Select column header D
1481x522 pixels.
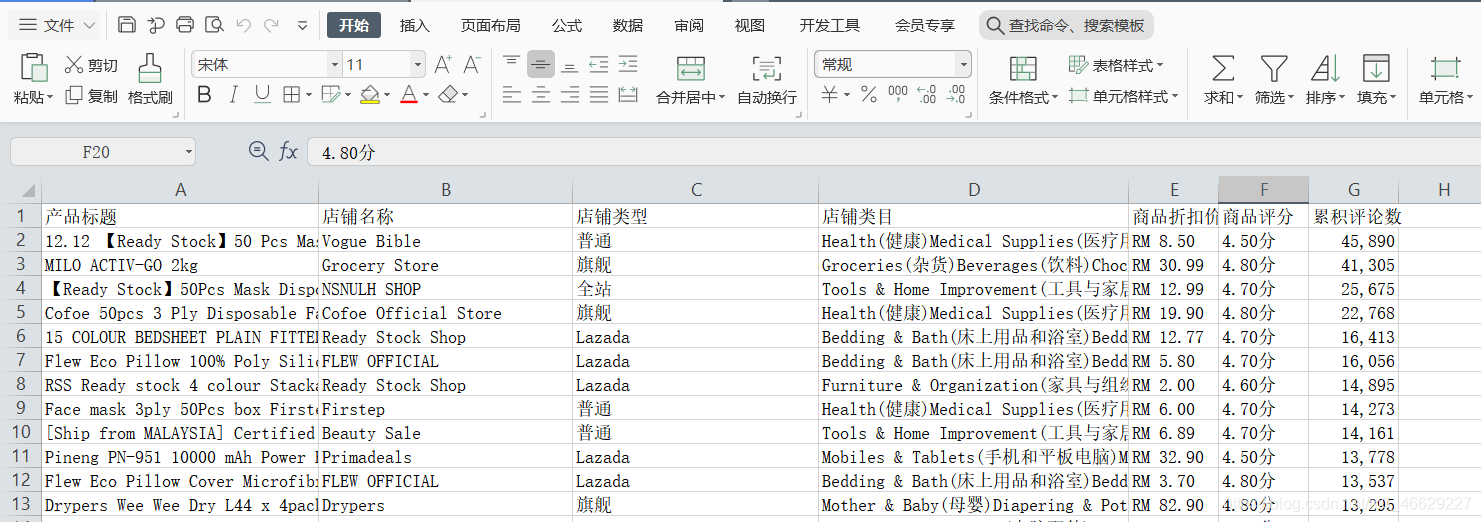973,190
